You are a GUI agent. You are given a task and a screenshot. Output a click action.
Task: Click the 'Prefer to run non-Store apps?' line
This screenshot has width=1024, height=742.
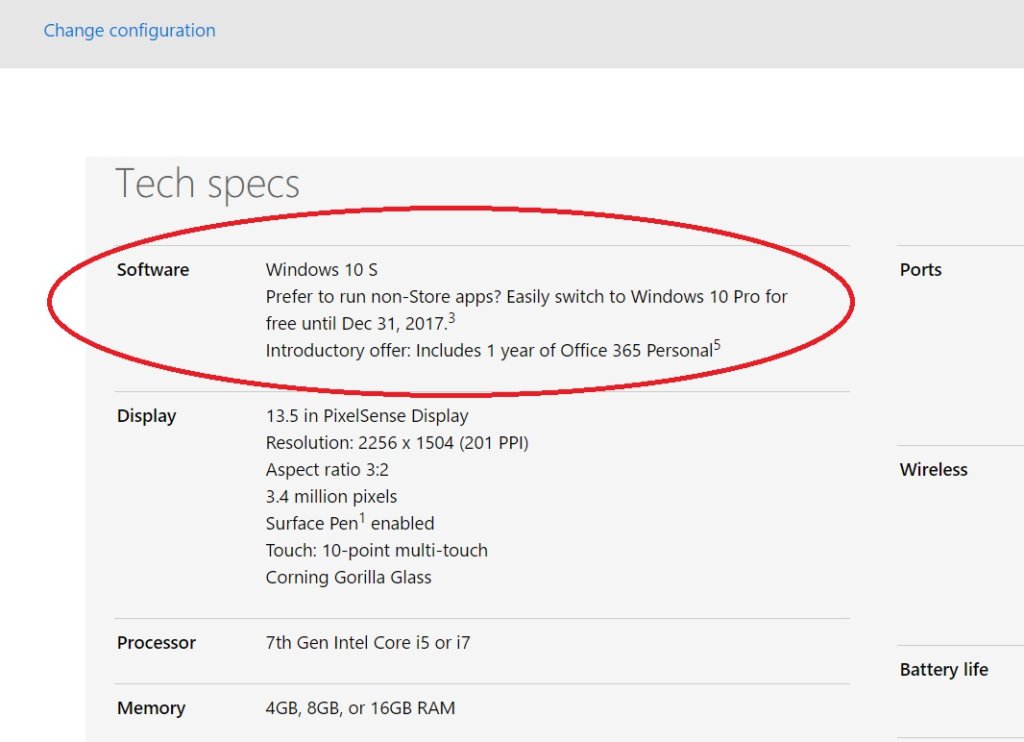click(526, 297)
